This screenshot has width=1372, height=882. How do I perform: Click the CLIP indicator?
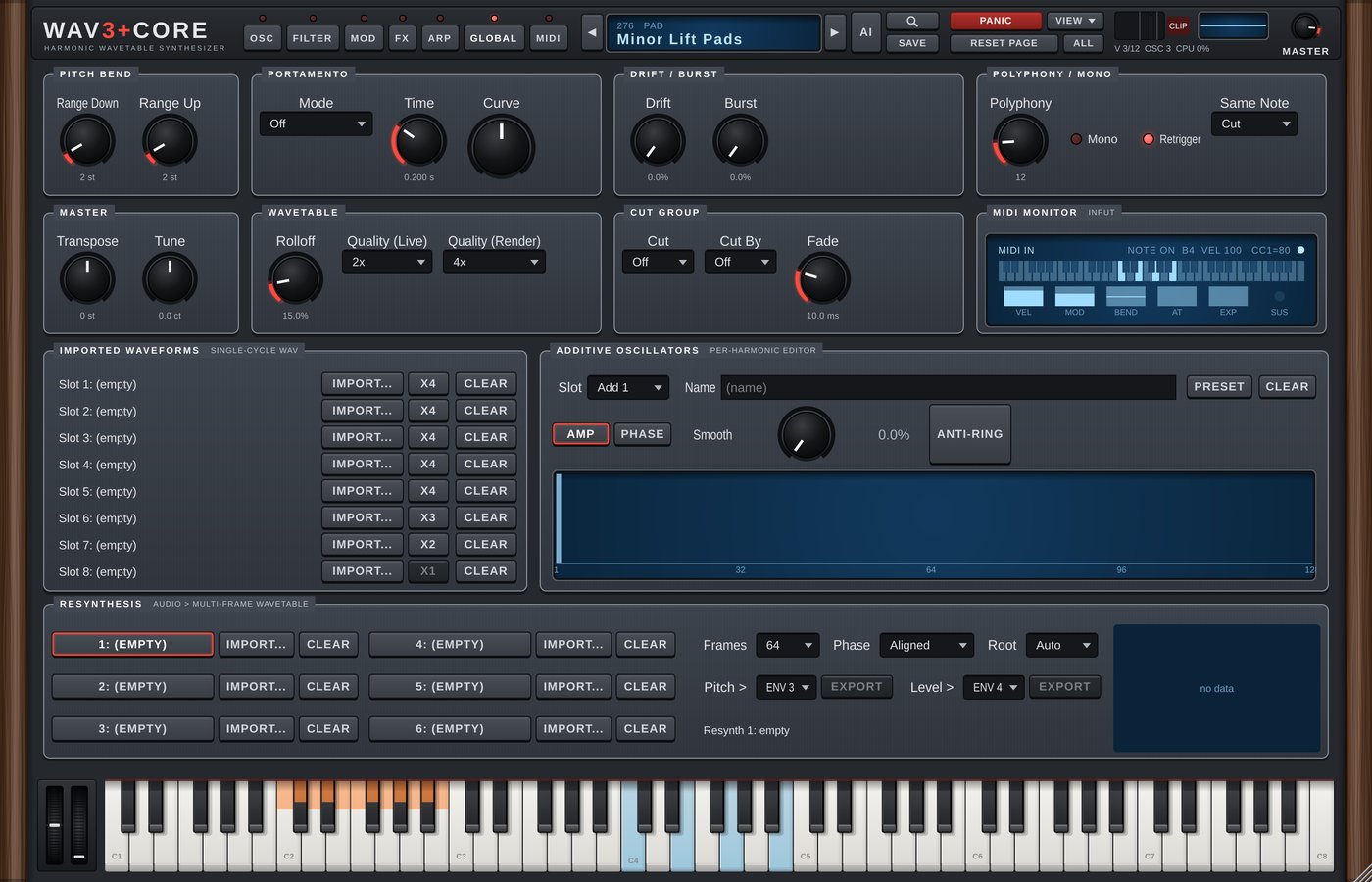1178,26
